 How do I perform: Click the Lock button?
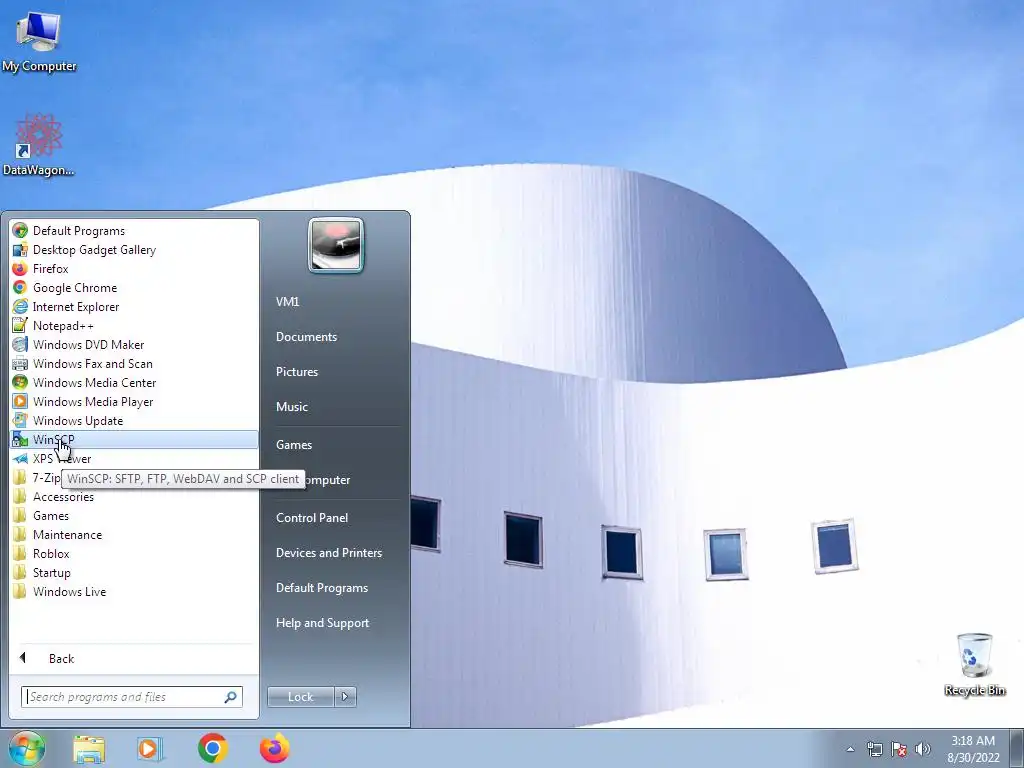point(300,697)
